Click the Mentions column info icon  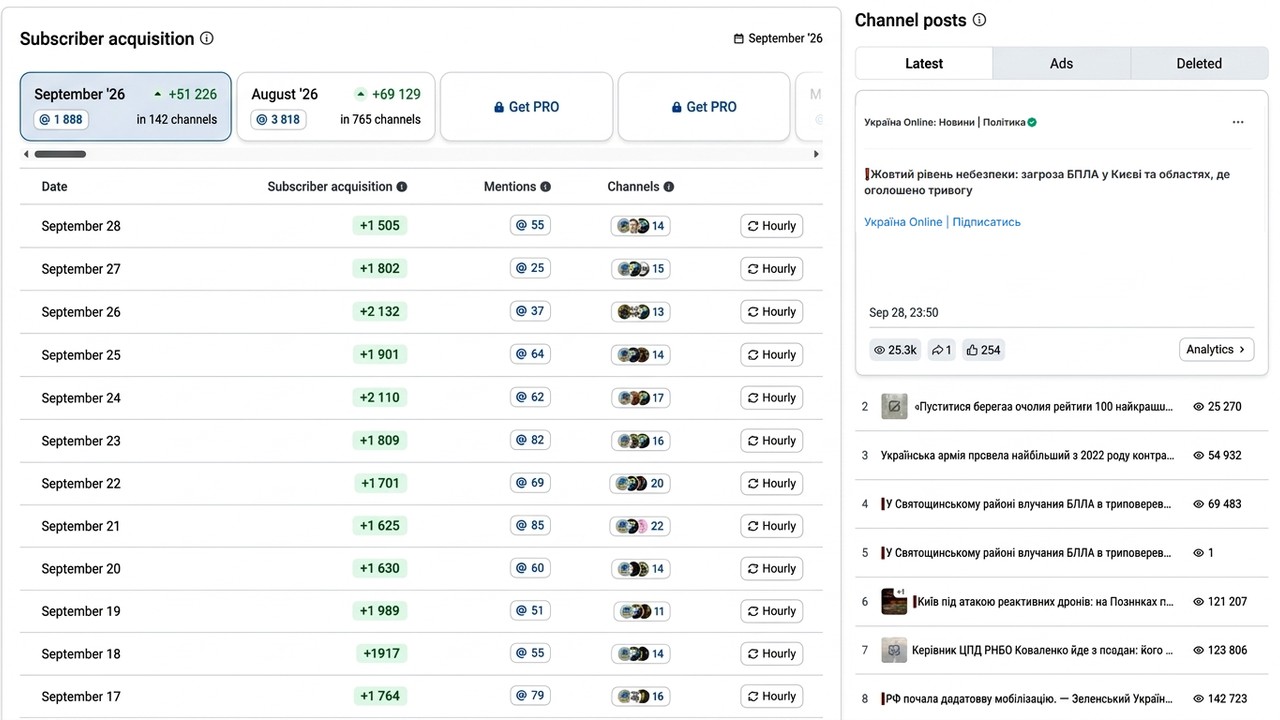point(546,187)
